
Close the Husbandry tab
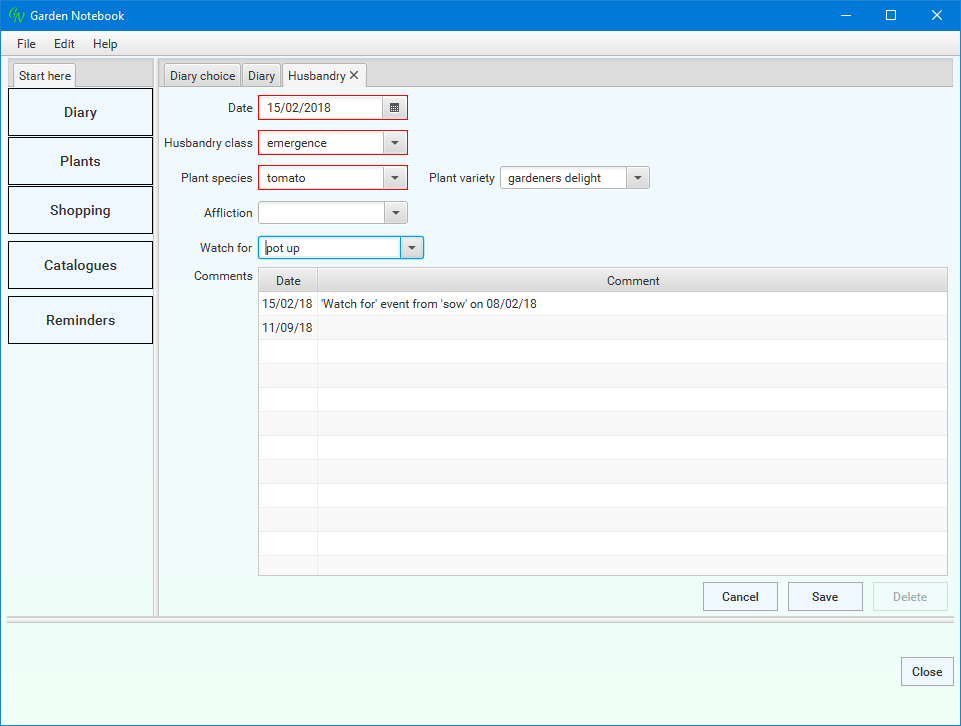tap(354, 76)
